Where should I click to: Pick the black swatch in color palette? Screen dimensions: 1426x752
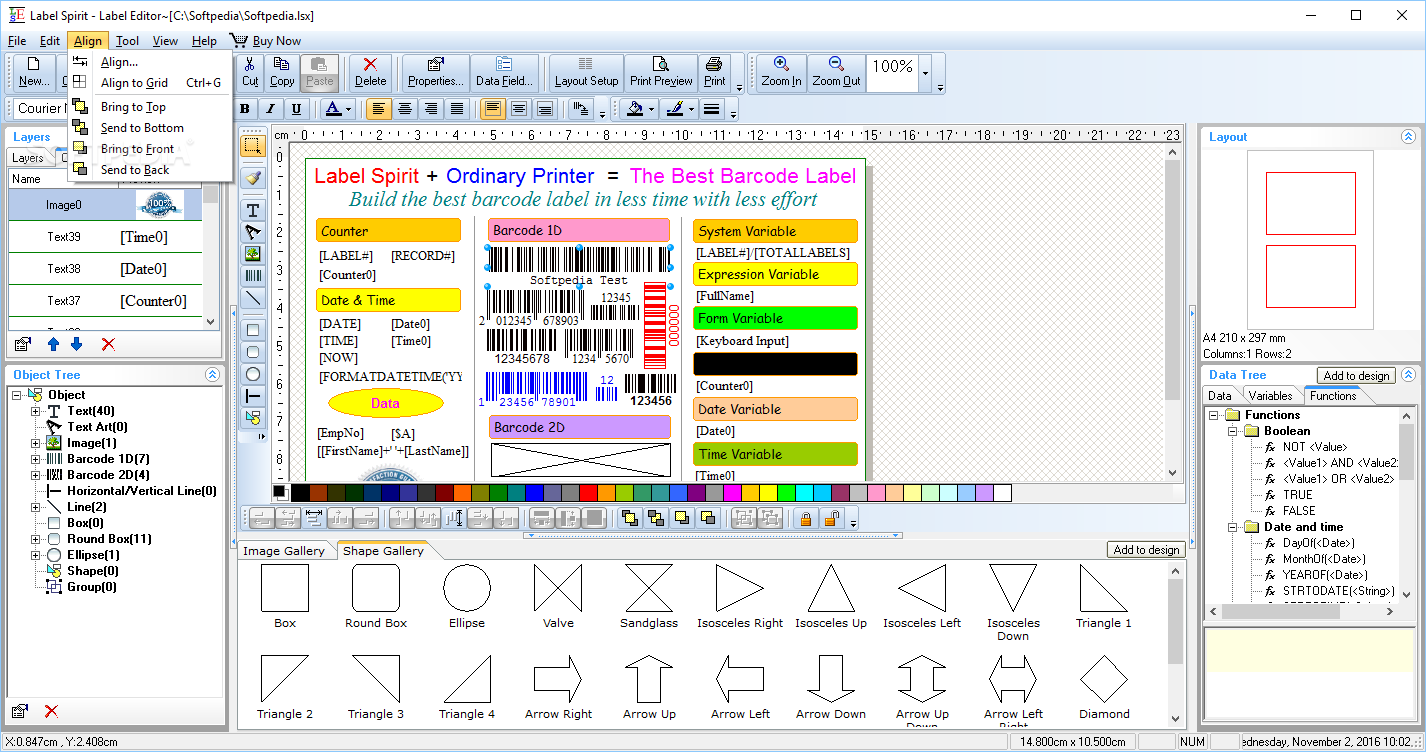pos(300,492)
